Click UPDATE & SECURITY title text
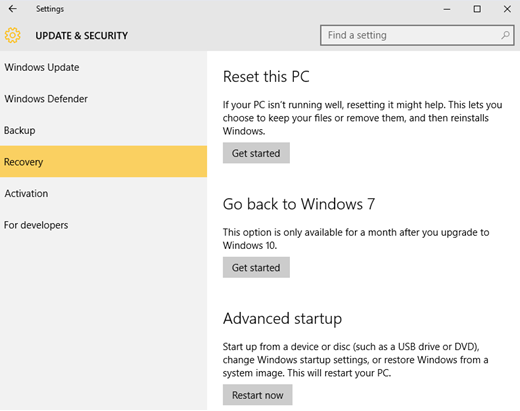520x411 pixels. tap(82, 36)
